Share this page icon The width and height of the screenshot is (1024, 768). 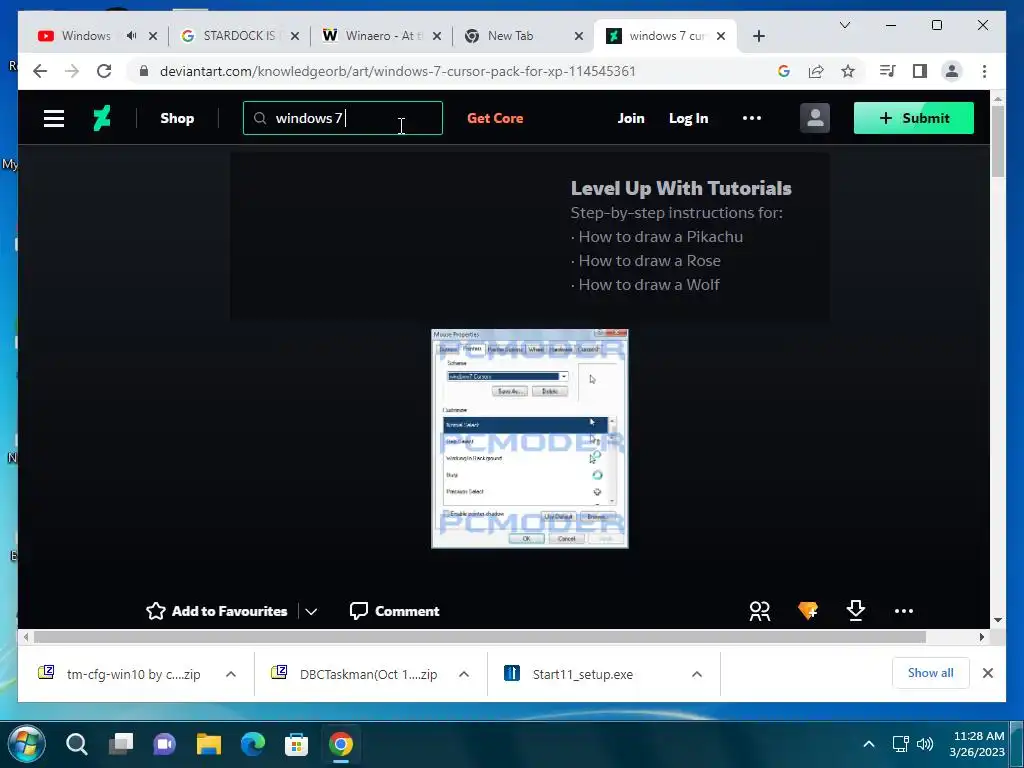816,71
